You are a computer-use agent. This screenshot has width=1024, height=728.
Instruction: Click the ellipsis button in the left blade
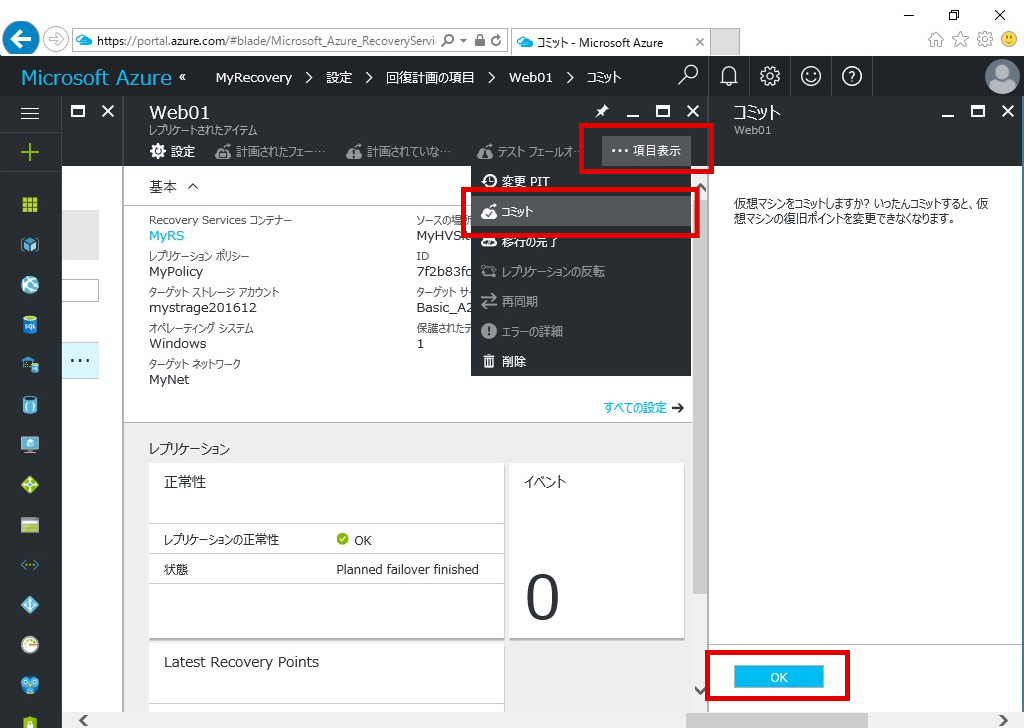(x=80, y=360)
